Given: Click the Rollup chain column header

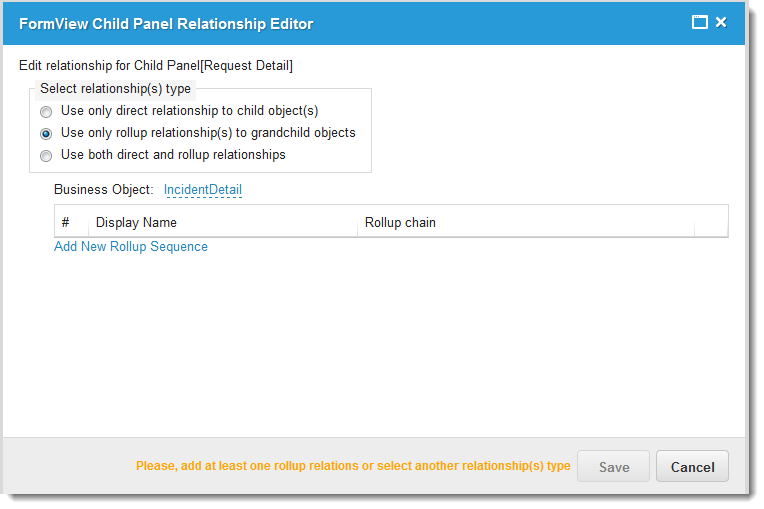Looking at the screenshot, I should tap(400, 222).
